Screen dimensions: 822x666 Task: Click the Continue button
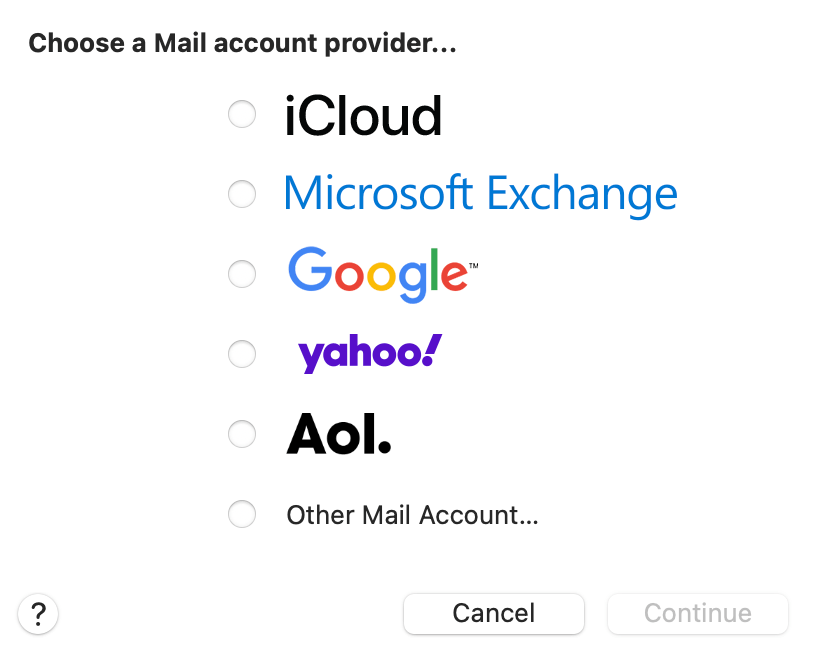tap(697, 614)
